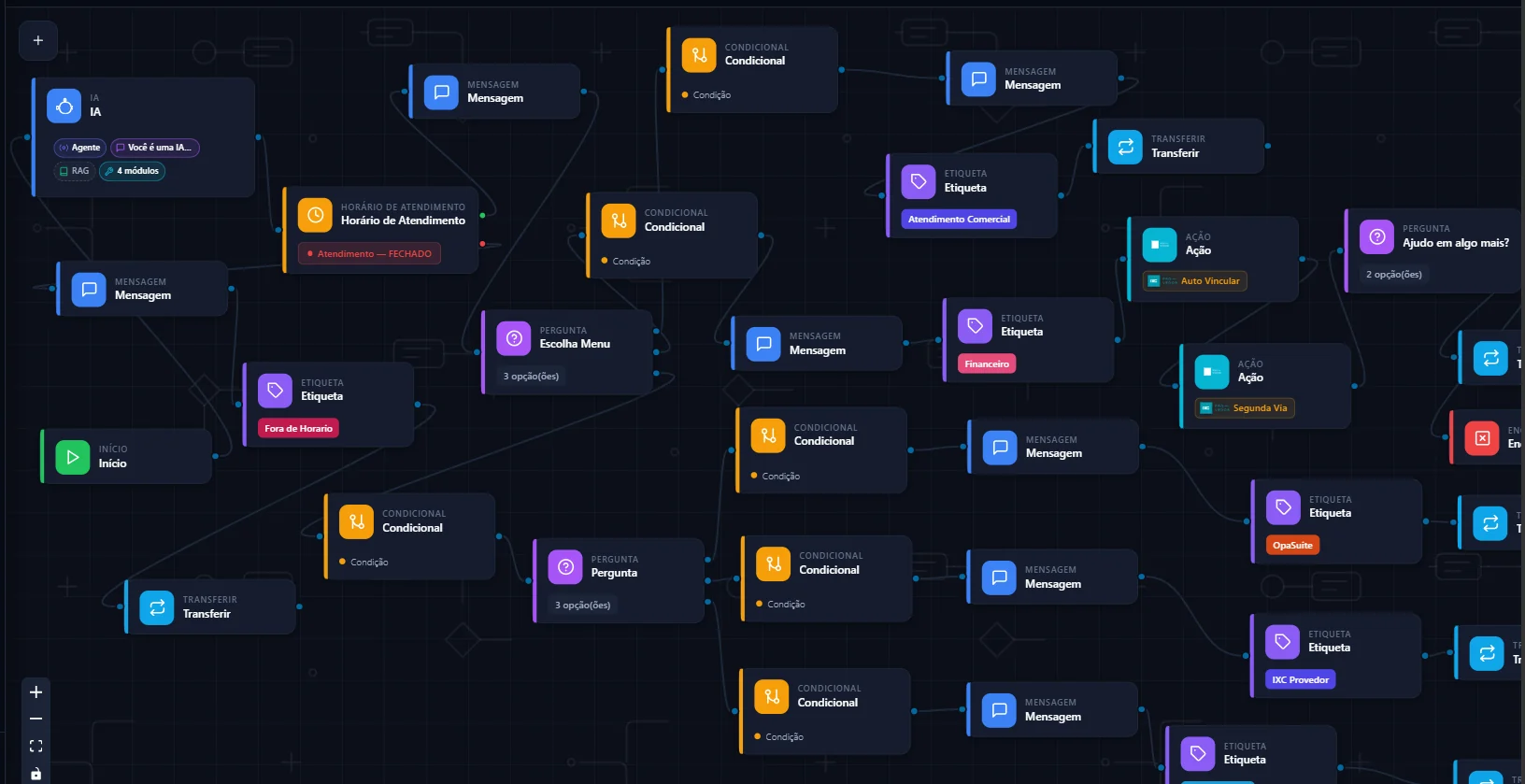Click the question icon beside the Pergunta title
1525x784 pixels.
pyautogui.click(x=565, y=567)
